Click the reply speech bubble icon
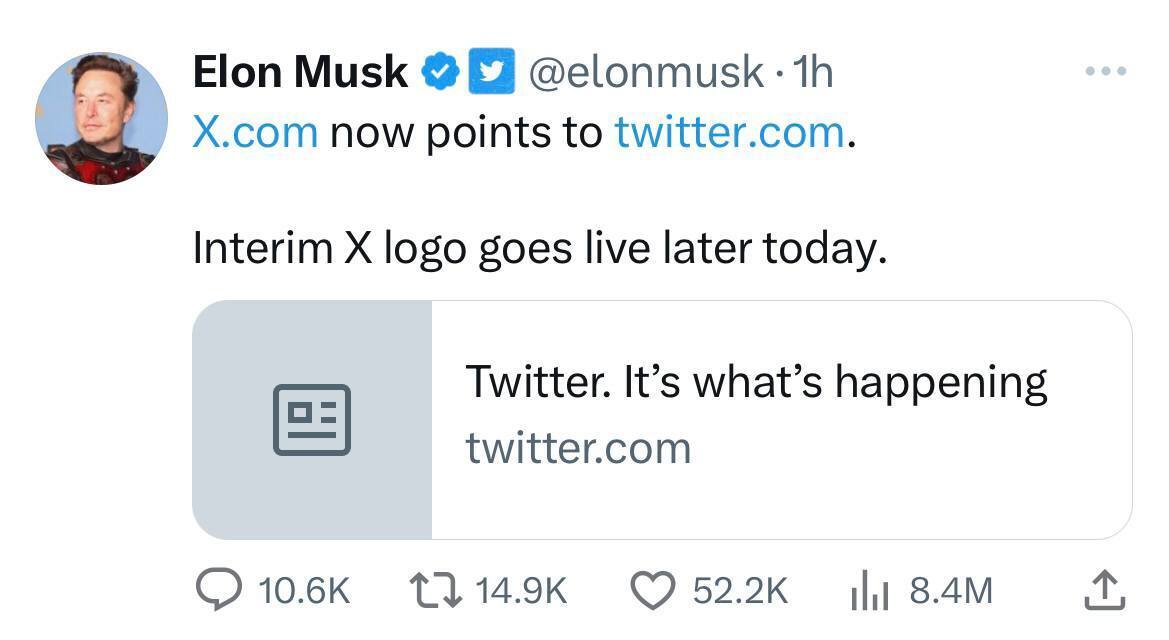Viewport: 1169px width, 640px height. [x=217, y=591]
